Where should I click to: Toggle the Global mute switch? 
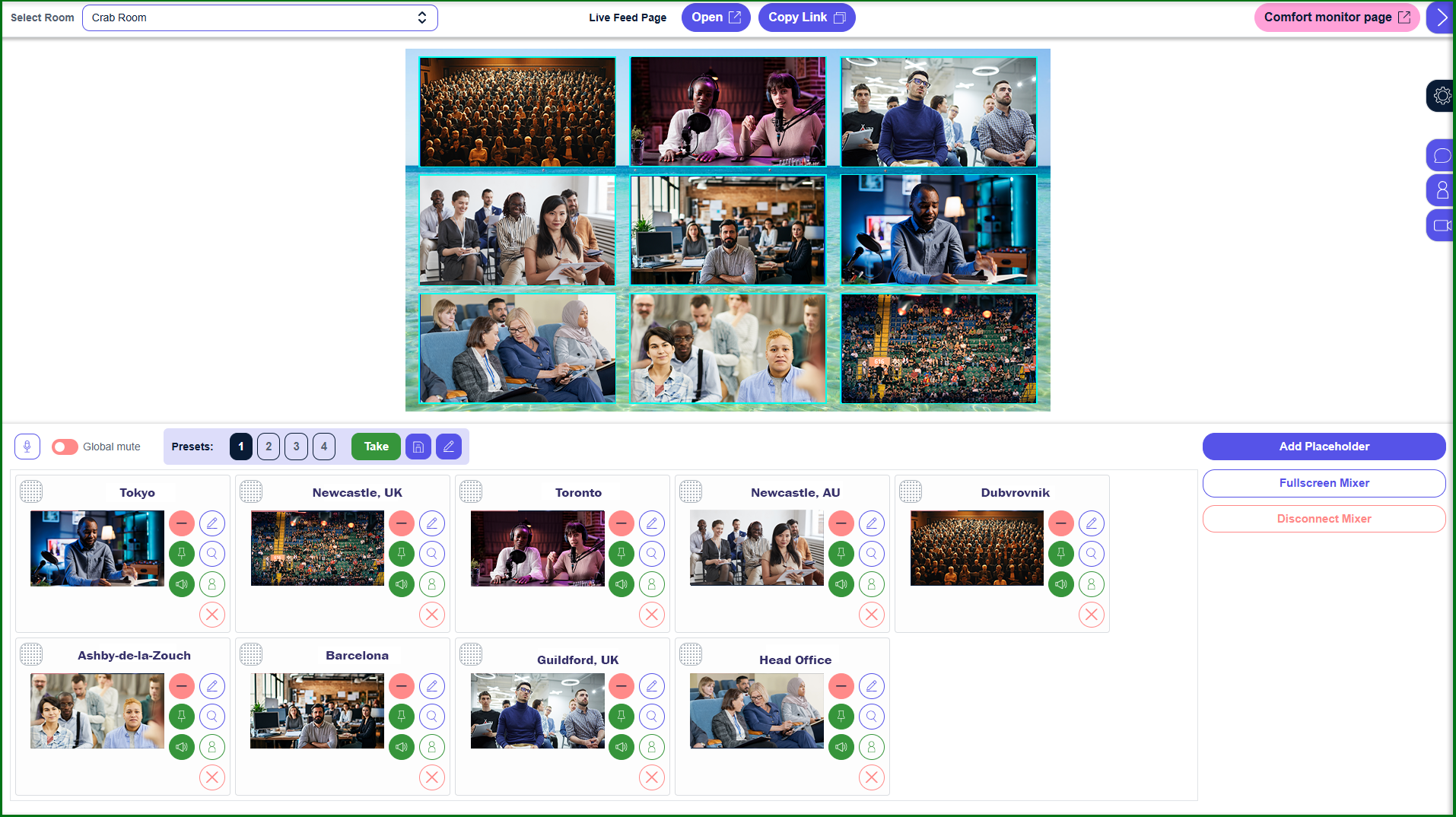(65, 447)
